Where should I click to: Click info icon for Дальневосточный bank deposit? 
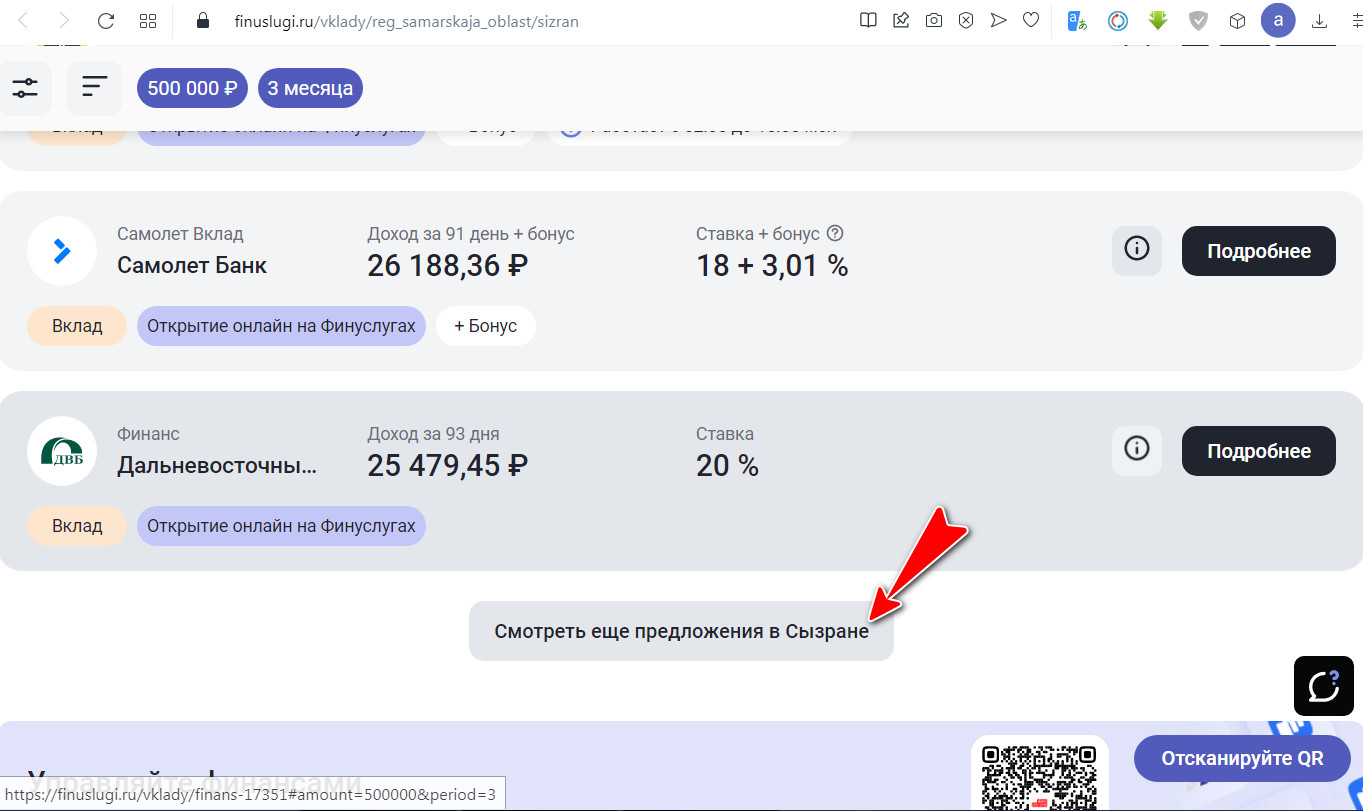point(1137,450)
